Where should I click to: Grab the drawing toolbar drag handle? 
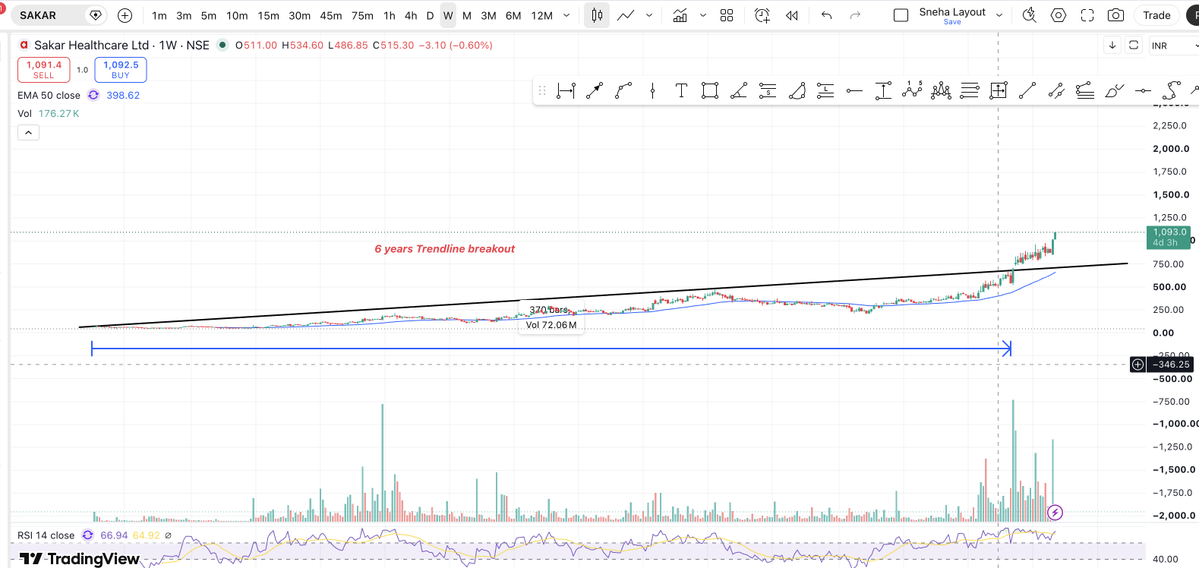pyautogui.click(x=541, y=91)
